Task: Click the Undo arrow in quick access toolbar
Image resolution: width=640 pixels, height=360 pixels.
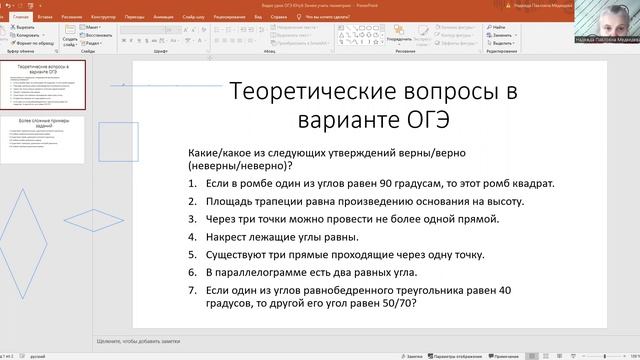Action: click(8, 6)
